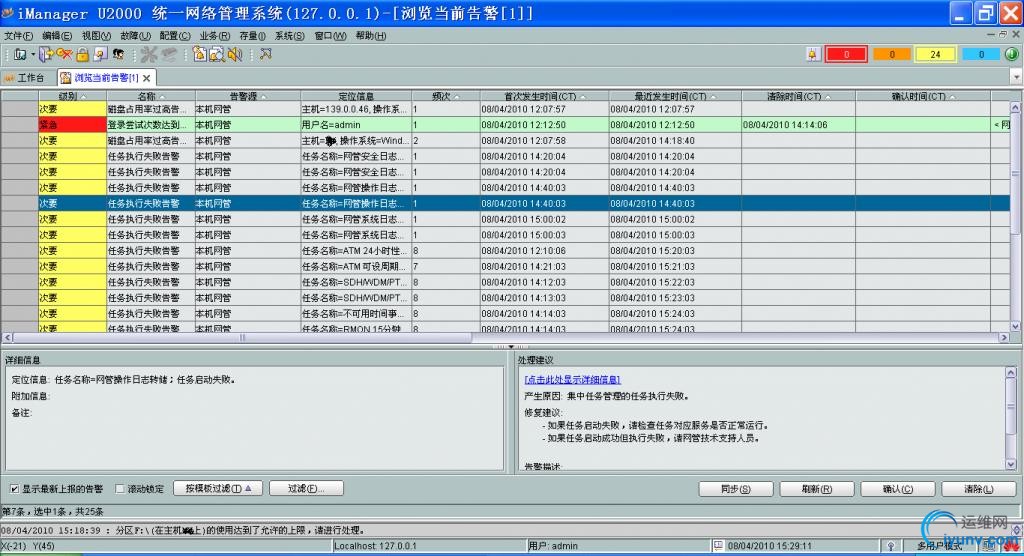Click the blue warning alarm counter showing 0

980,55
